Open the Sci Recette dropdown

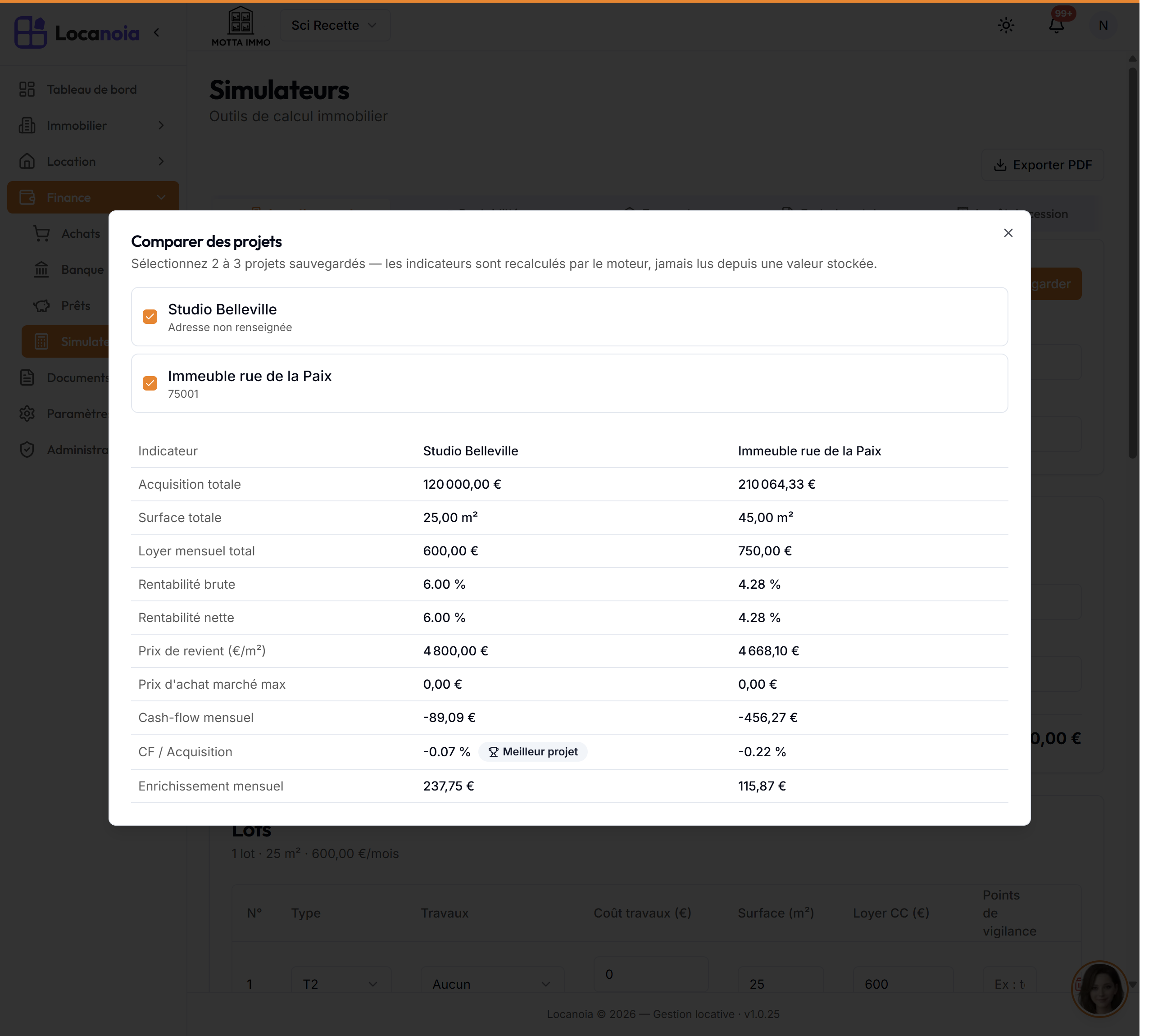point(334,26)
